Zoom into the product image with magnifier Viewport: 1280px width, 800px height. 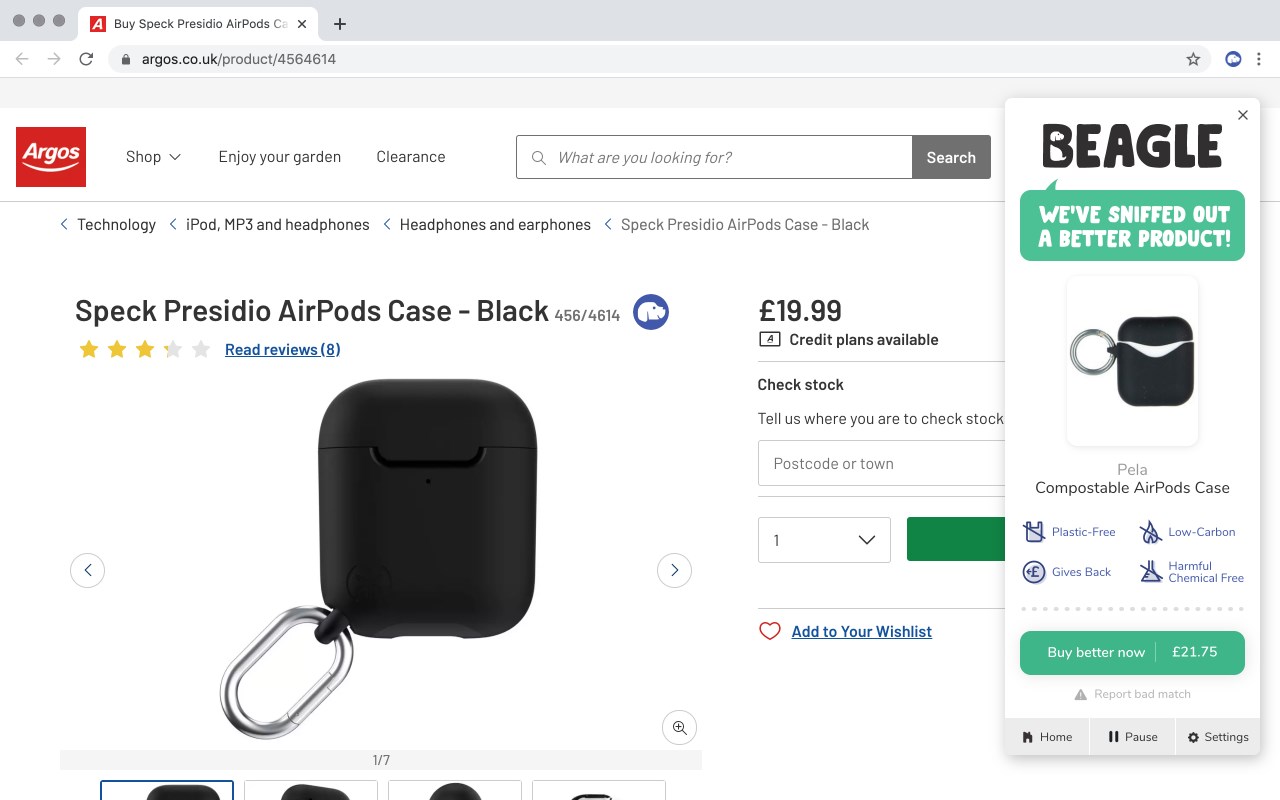pyautogui.click(x=679, y=728)
